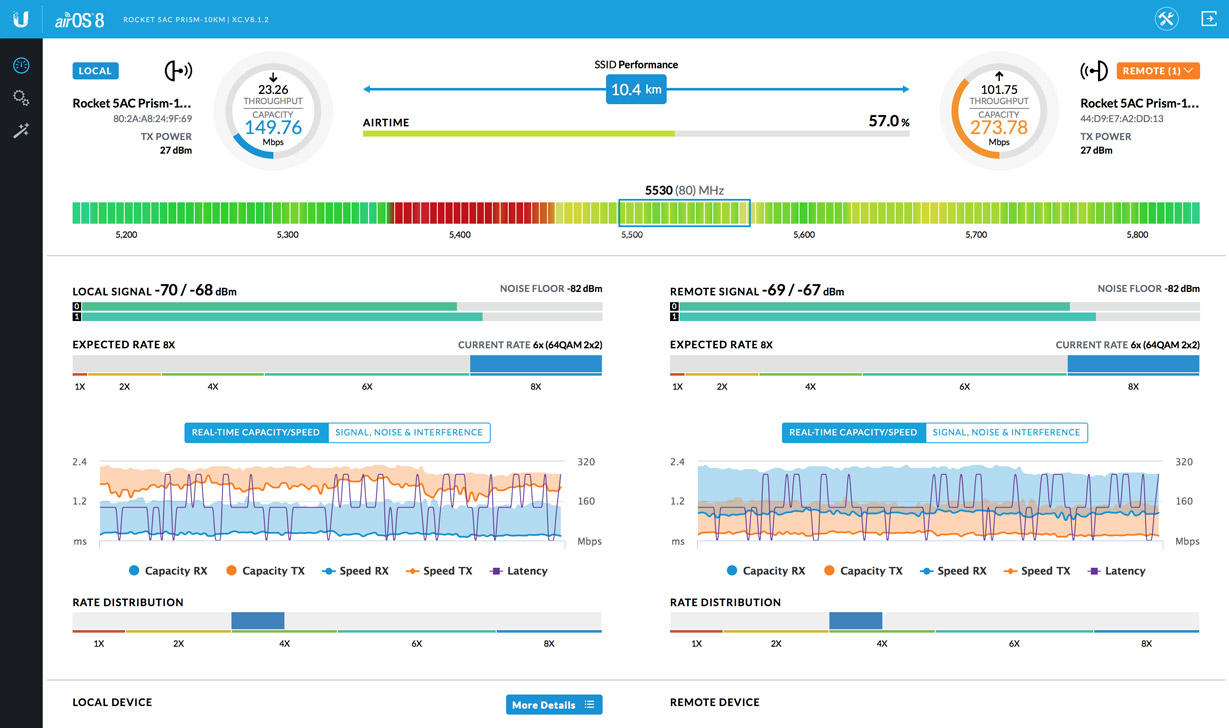
Task: Click the remote CURRENT RATE 6x text
Action: pos(1128,345)
